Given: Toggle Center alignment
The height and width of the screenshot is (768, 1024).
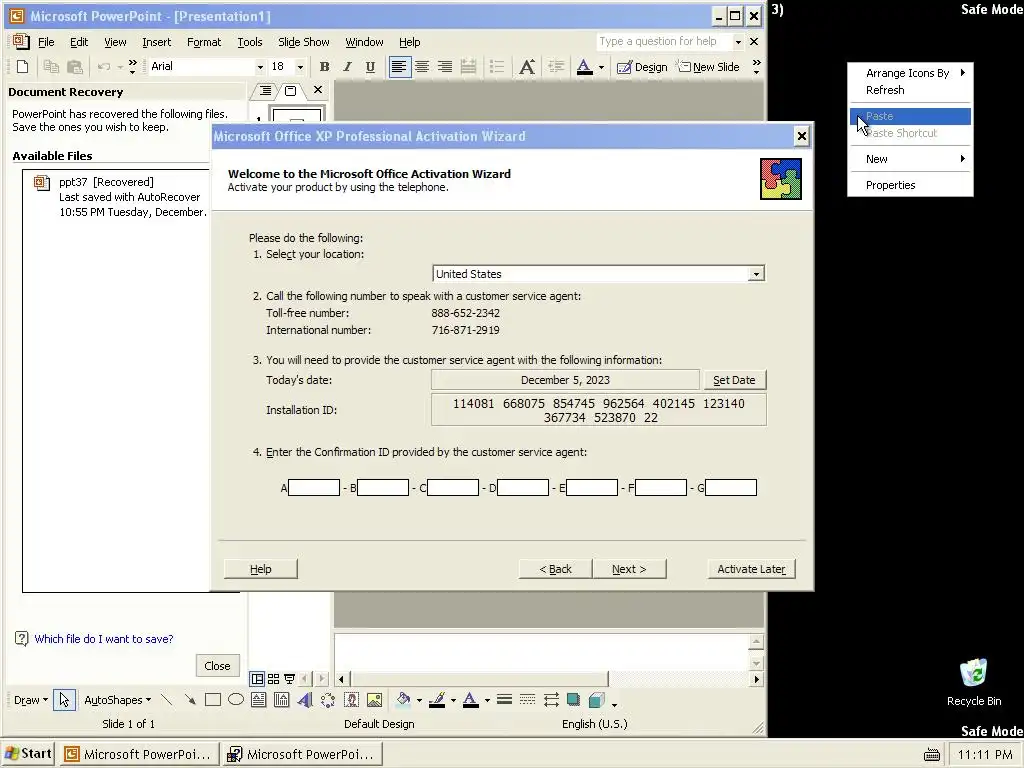Looking at the screenshot, I should tap(422, 67).
